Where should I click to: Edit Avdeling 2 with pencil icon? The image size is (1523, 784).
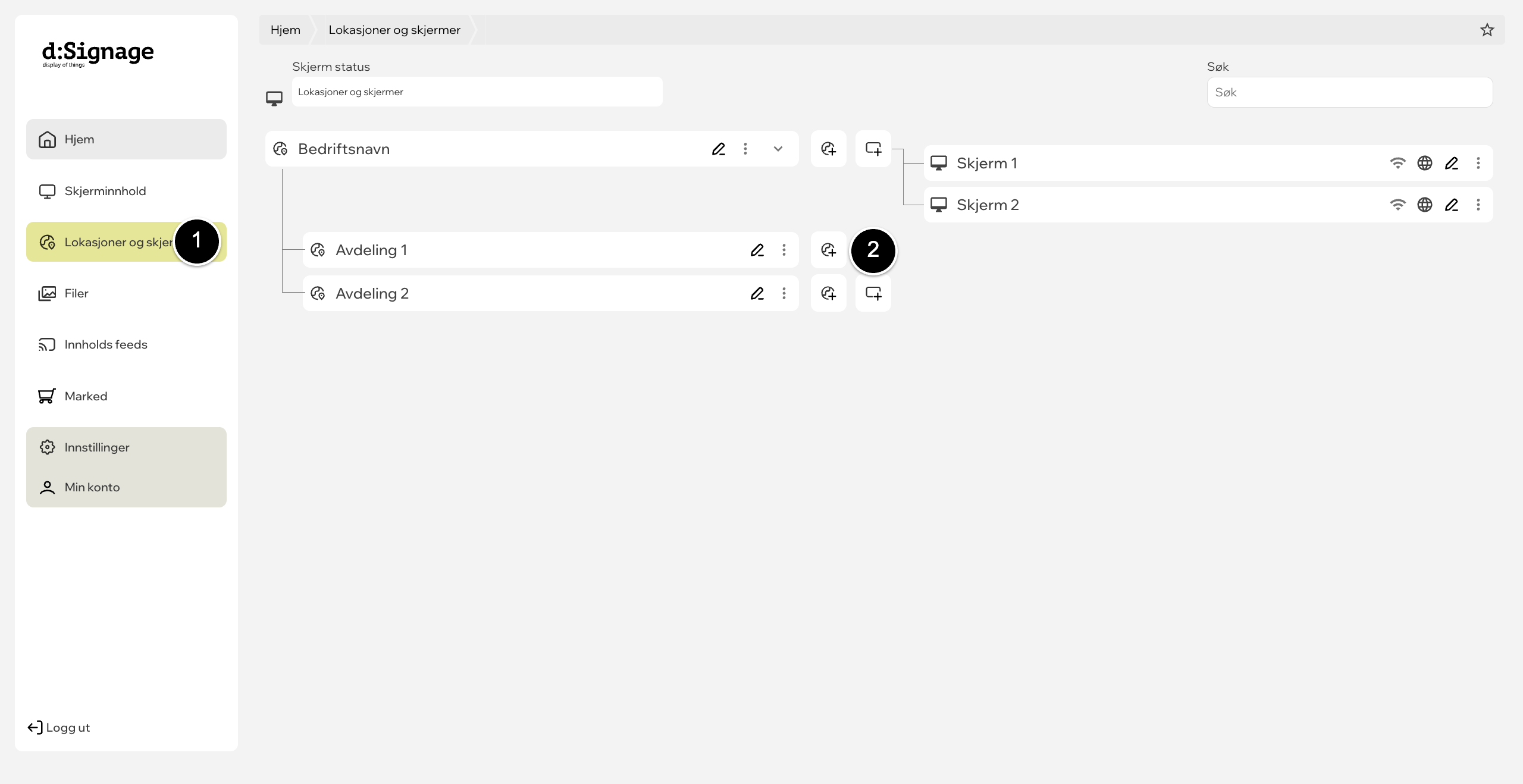(x=757, y=293)
